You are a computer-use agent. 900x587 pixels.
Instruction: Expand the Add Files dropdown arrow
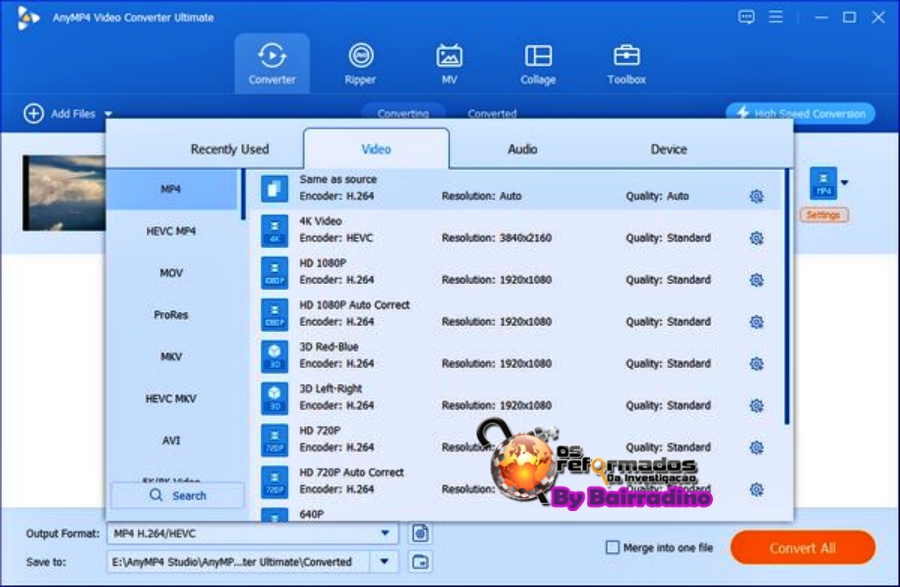pos(108,114)
